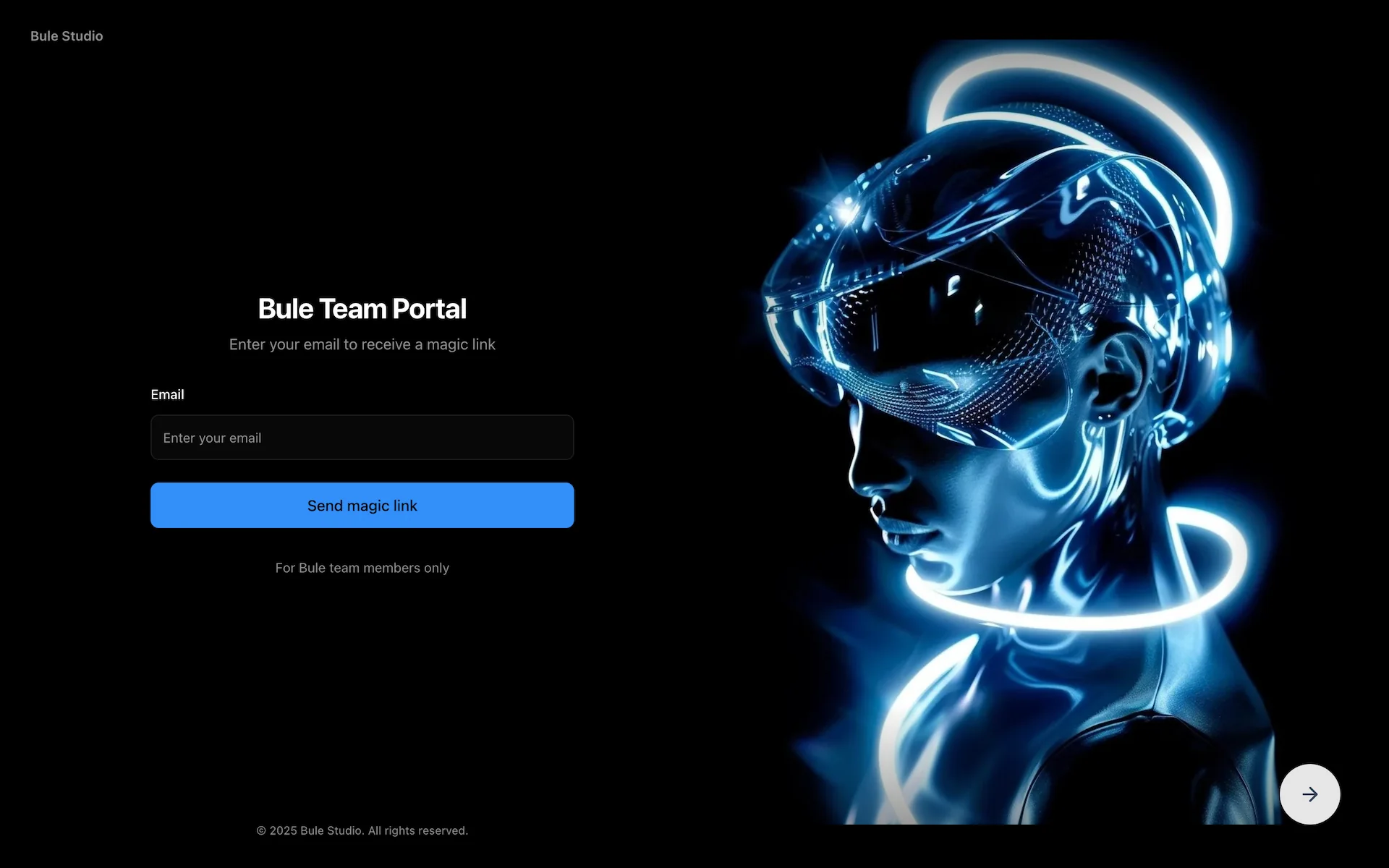Click the Send magic link button
The width and height of the screenshot is (1389, 868).
362,506
